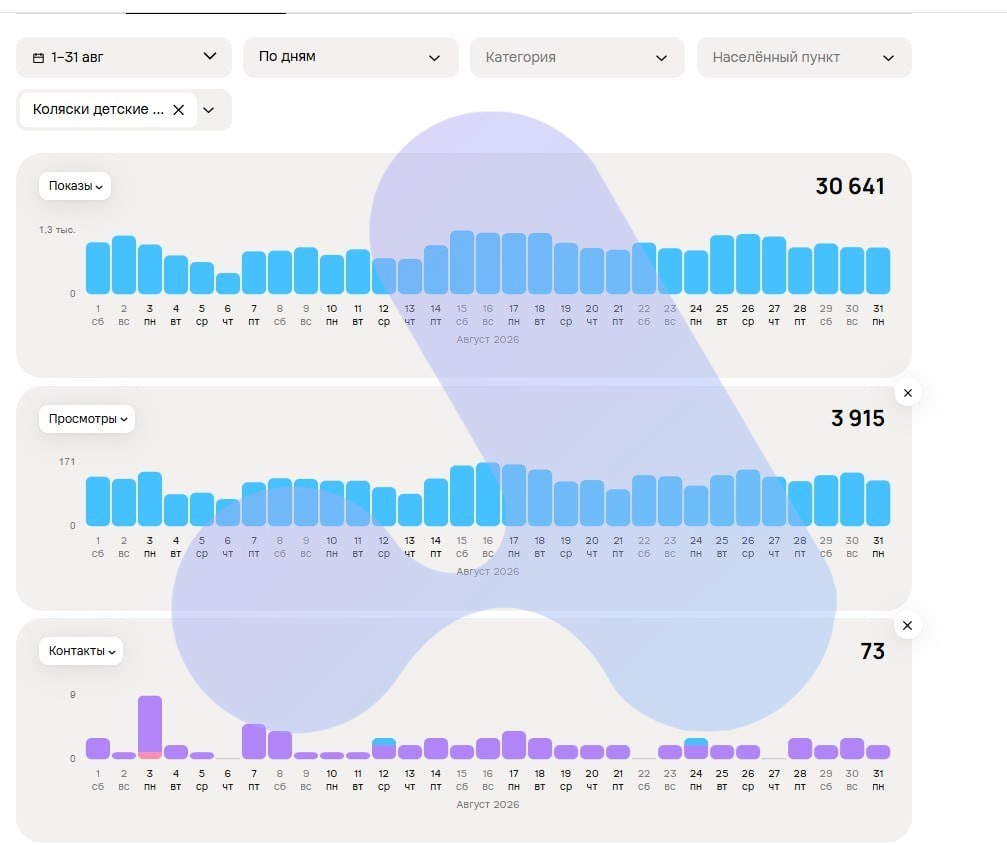The height and width of the screenshot is (845, 1007).
Task: Open the "Контакты" metric selector
Action: click(81, 651)
